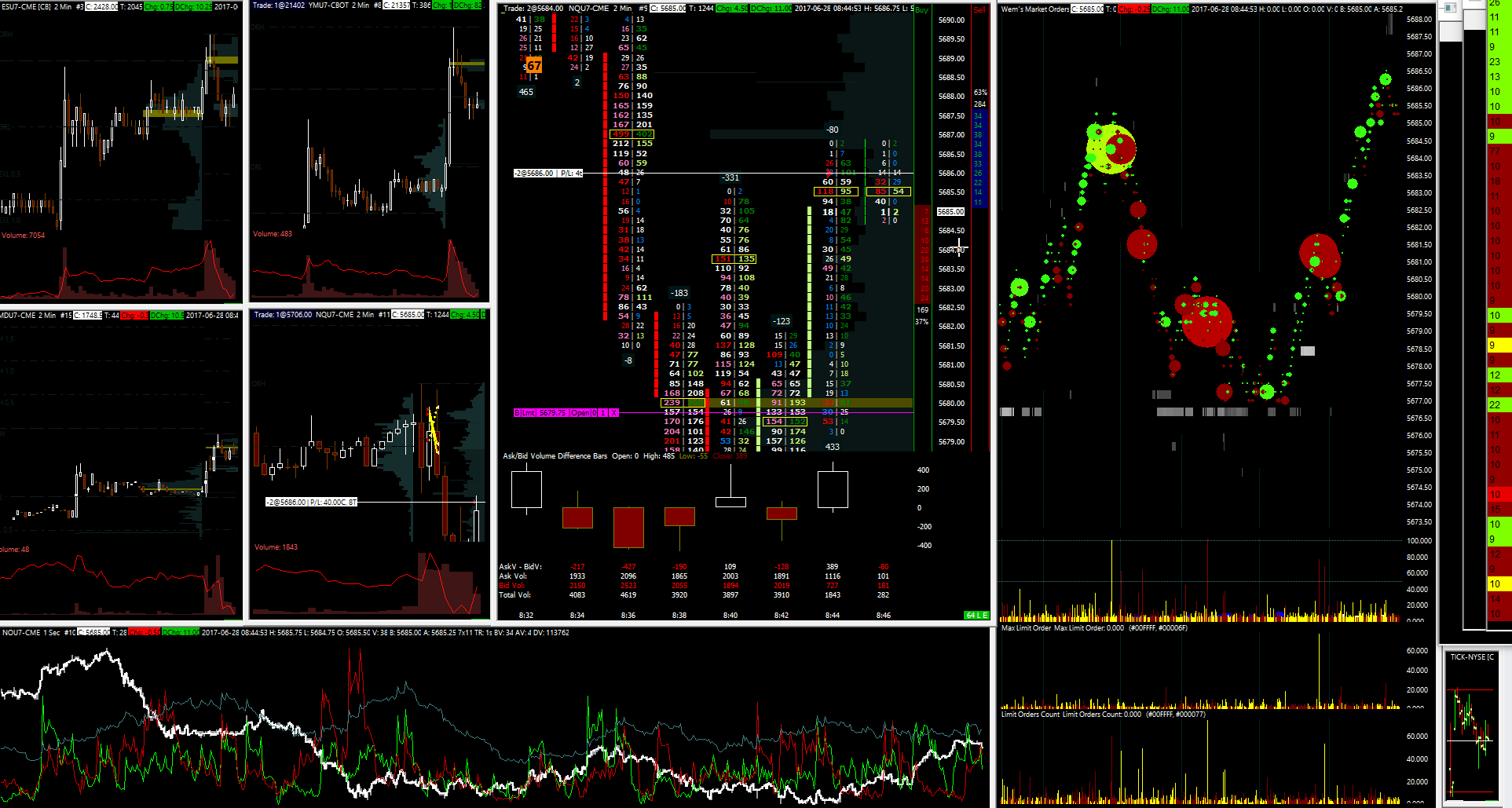Click the highlighted 5685.00 last price in ladder
Viewport: 1512px width, 808px height.
[x=951, y=212]
